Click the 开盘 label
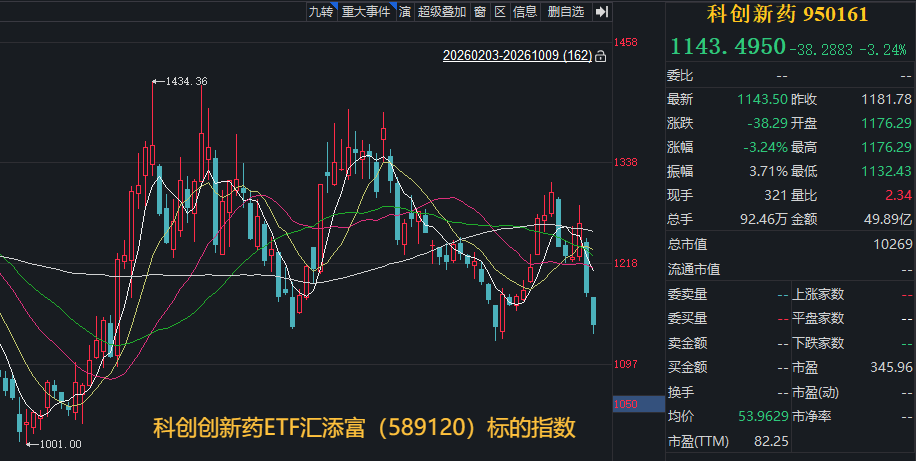The image size is (916, 461). coord(804,123)
